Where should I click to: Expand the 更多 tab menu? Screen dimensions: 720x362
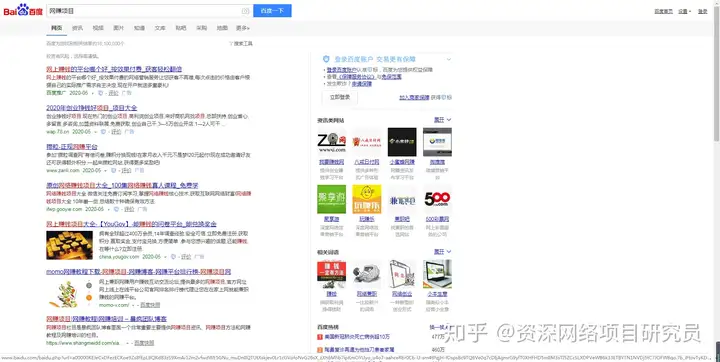(243, 28)
